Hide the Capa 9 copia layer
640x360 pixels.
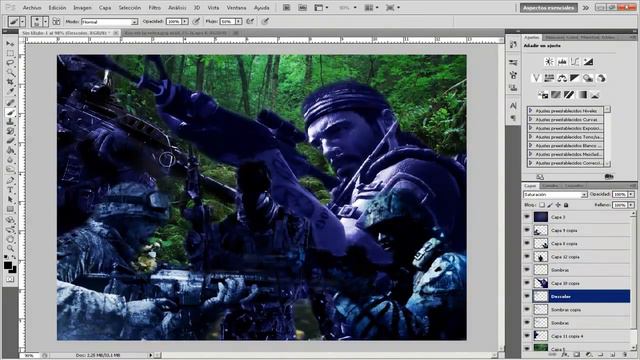coord(527,230)
